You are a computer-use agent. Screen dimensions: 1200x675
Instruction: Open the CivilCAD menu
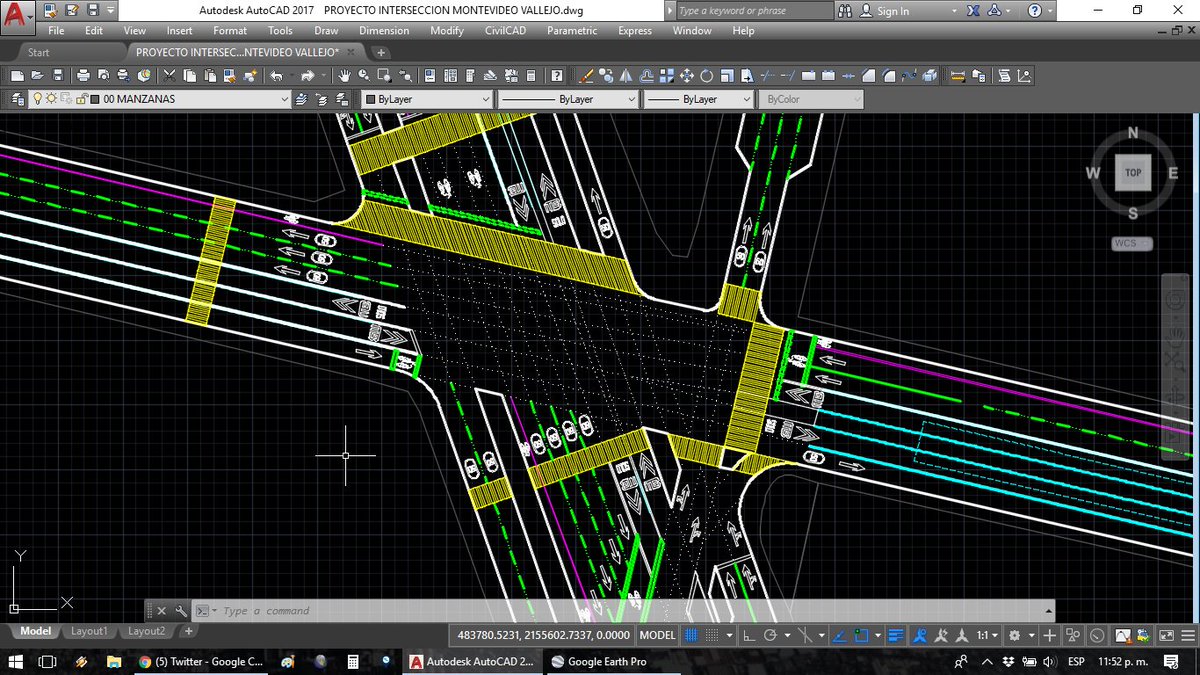point(506,31)
